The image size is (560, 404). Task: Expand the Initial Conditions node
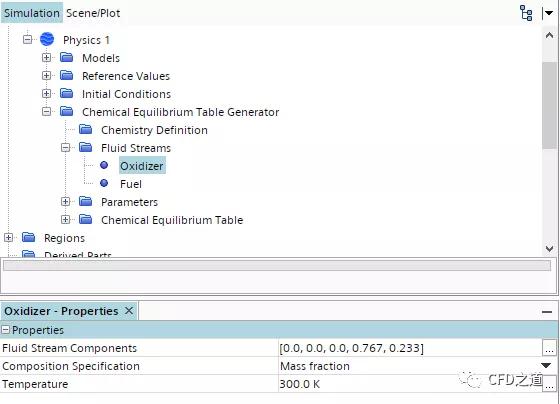(46, 93)
